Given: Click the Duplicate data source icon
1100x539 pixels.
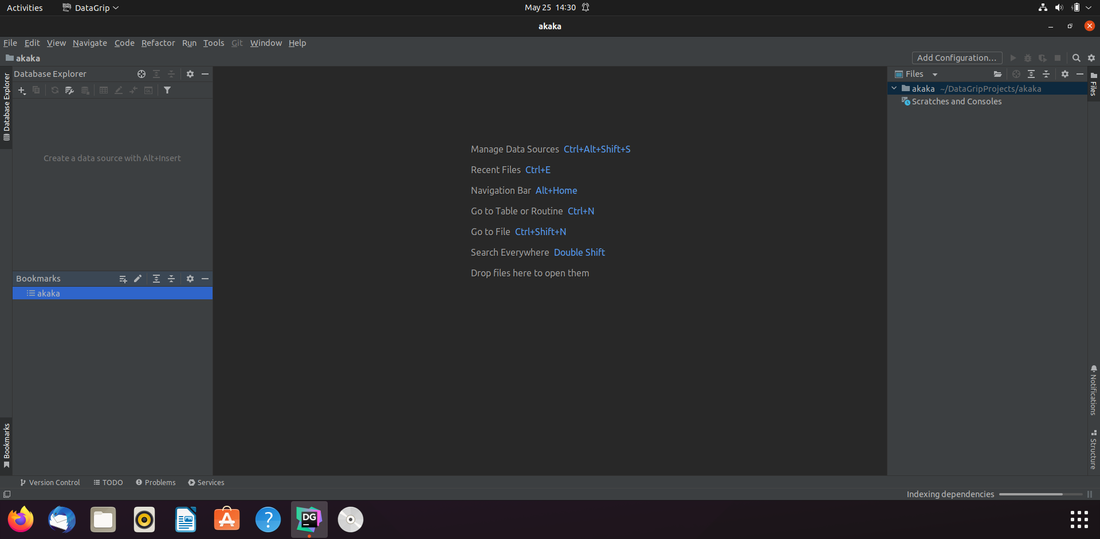Looking at the screenshot, I should tap(36, 90).
